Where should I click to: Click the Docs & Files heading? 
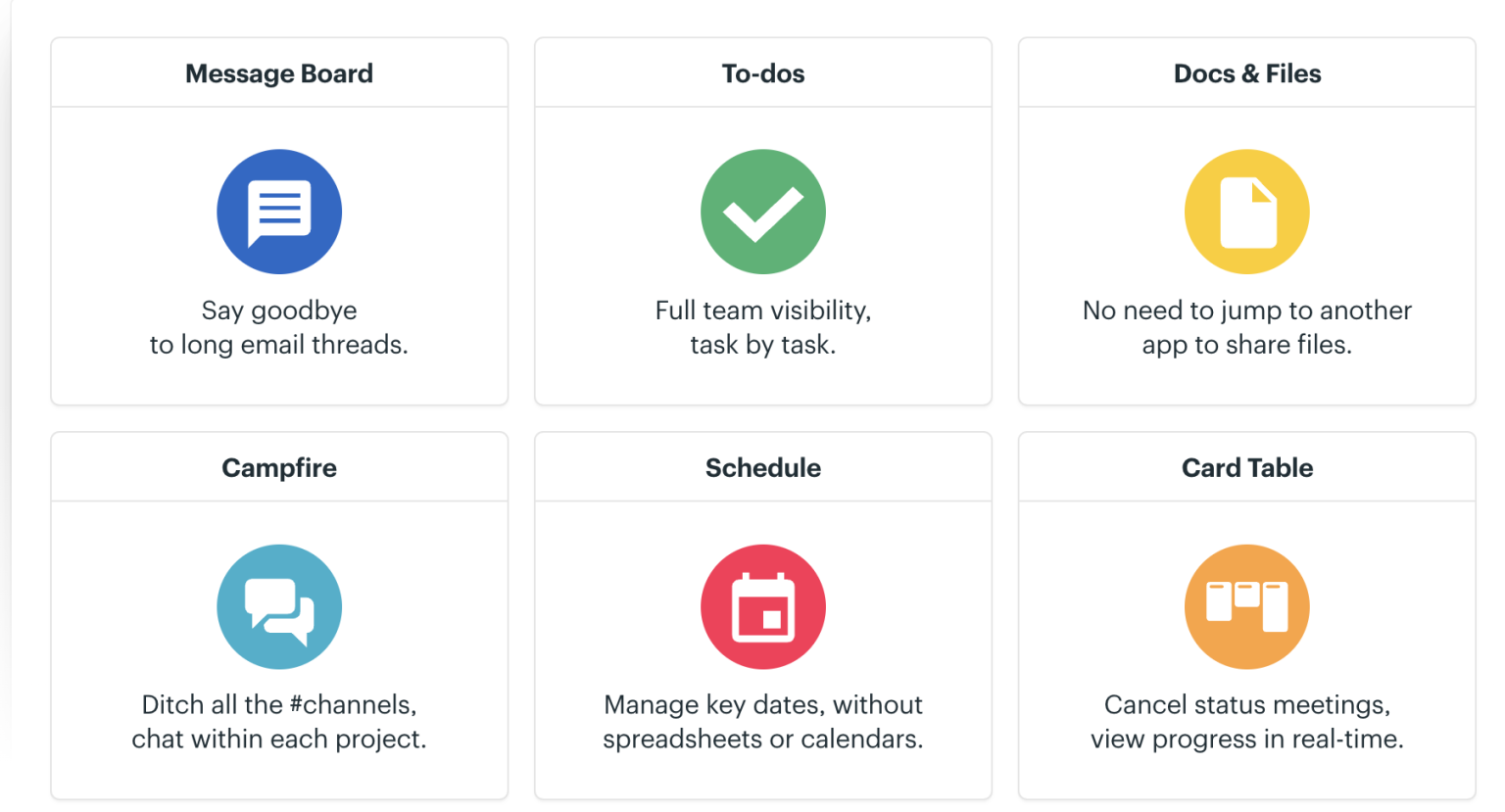1246,72
